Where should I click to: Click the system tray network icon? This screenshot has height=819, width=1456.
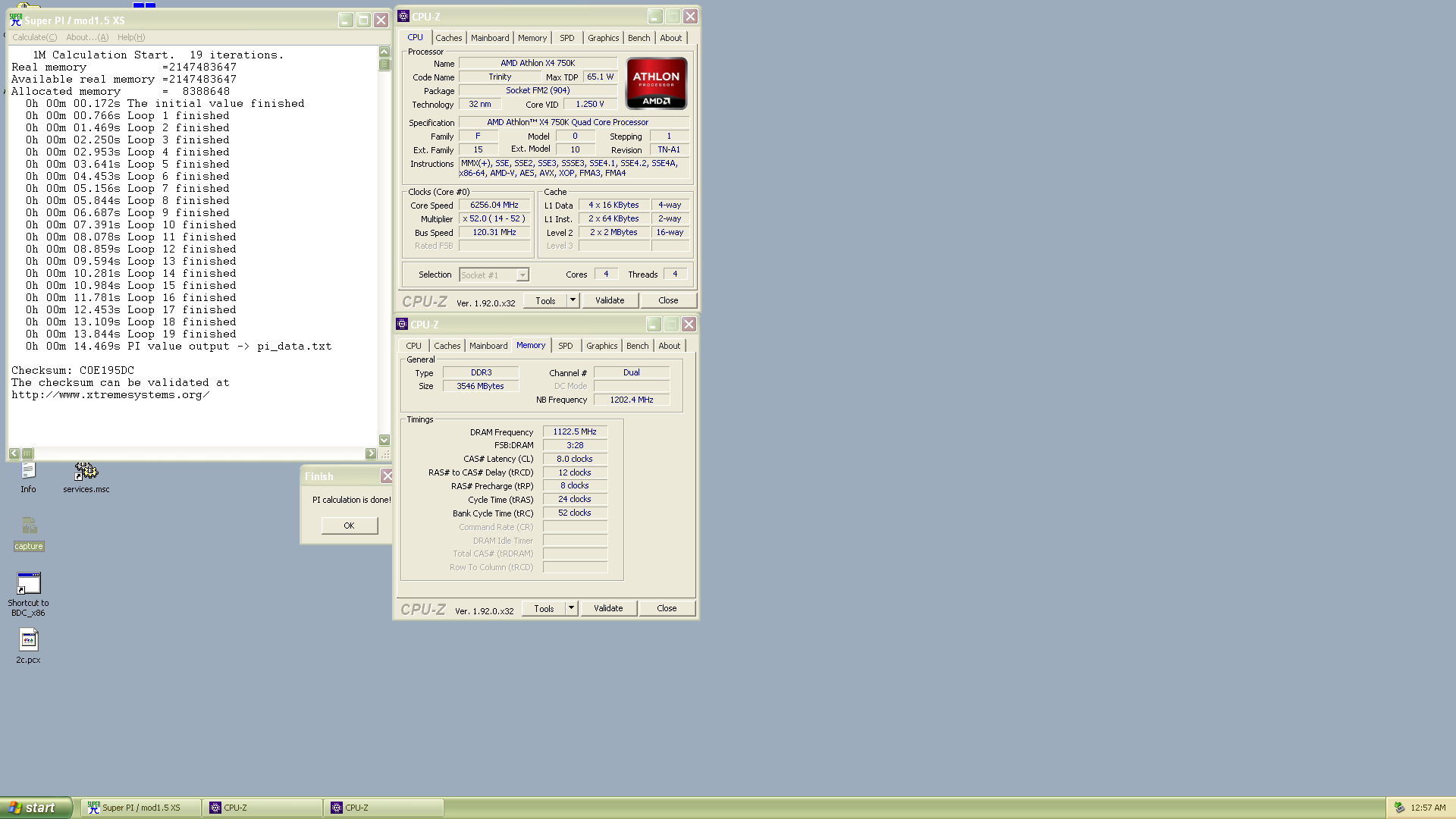pyautogui.click(x=1399, y=808)
